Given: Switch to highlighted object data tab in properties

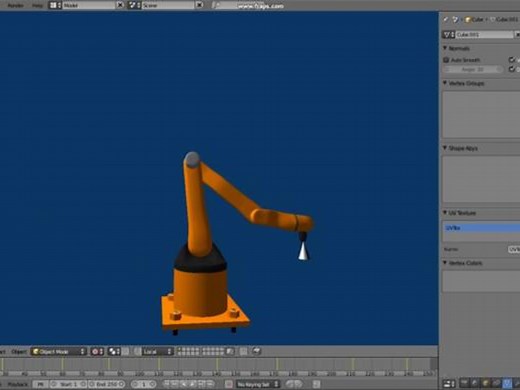Looking at the screenshot, I should point(507,383).
